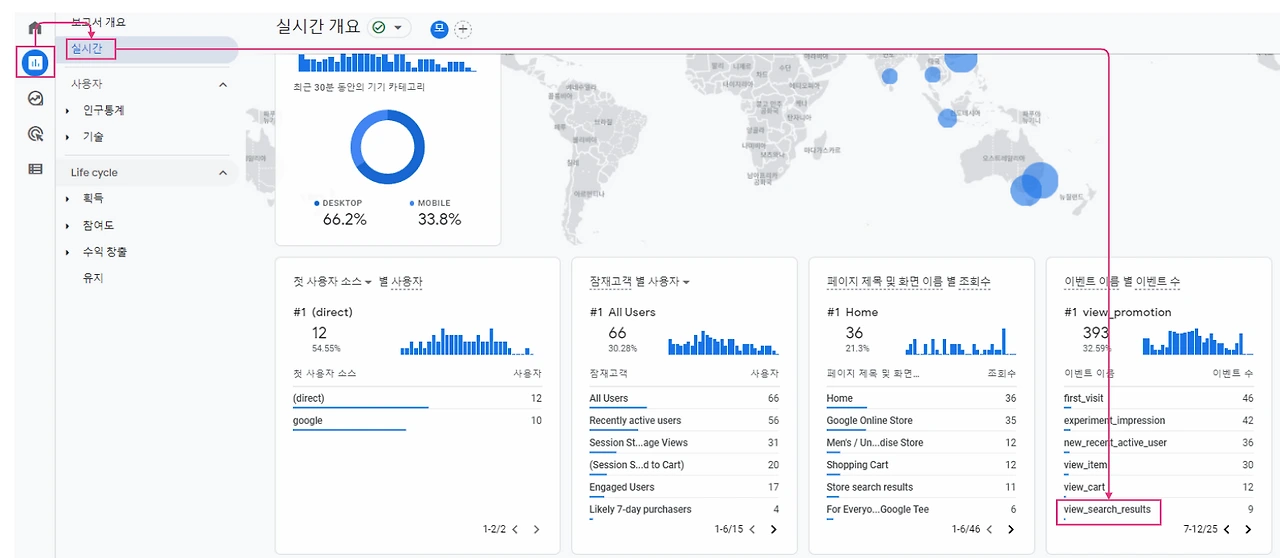Go to next page in user source card
Screen dimensions: 1280x558
(x=536, y=529)
